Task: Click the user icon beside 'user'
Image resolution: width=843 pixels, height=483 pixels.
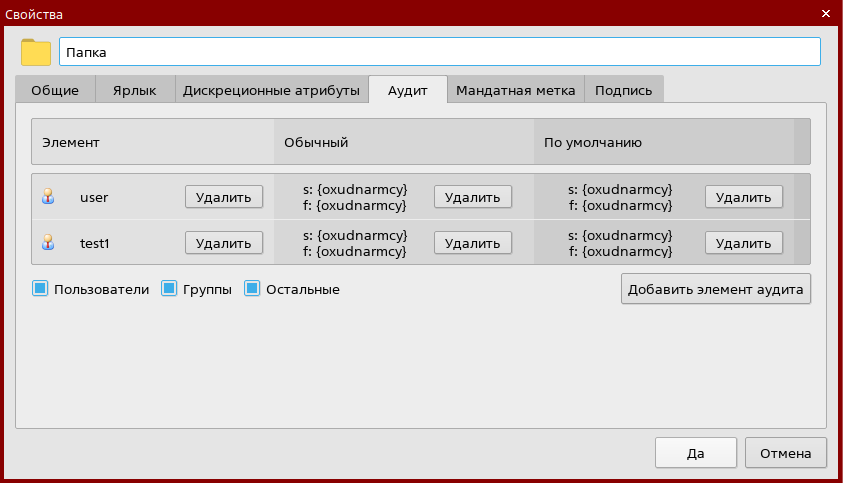Action: pyautogui.click(x=47, y=197)
